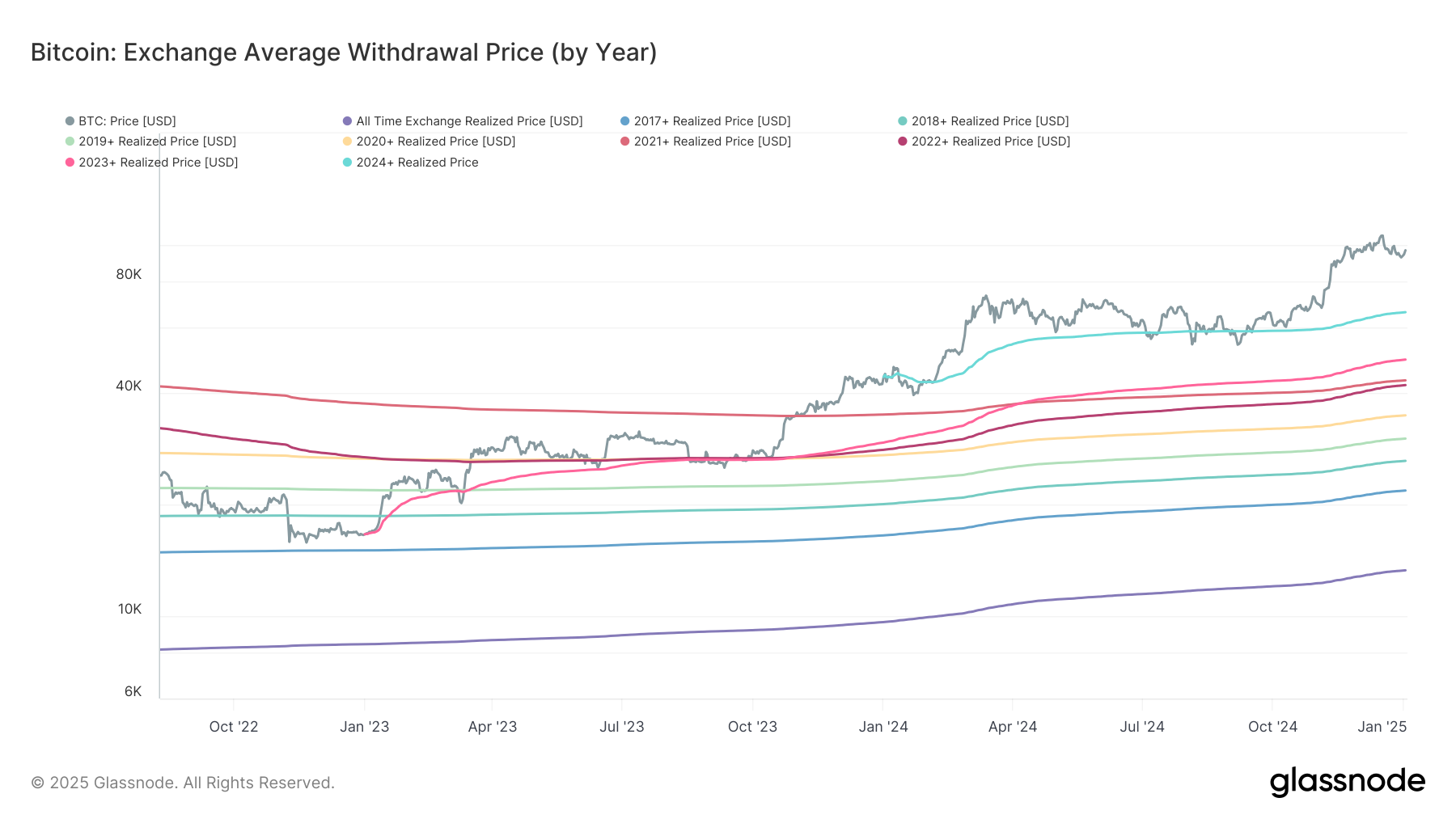The image size is (1456, 819).
Task: Click the chart title text
Action: click(x=344, y=53)
